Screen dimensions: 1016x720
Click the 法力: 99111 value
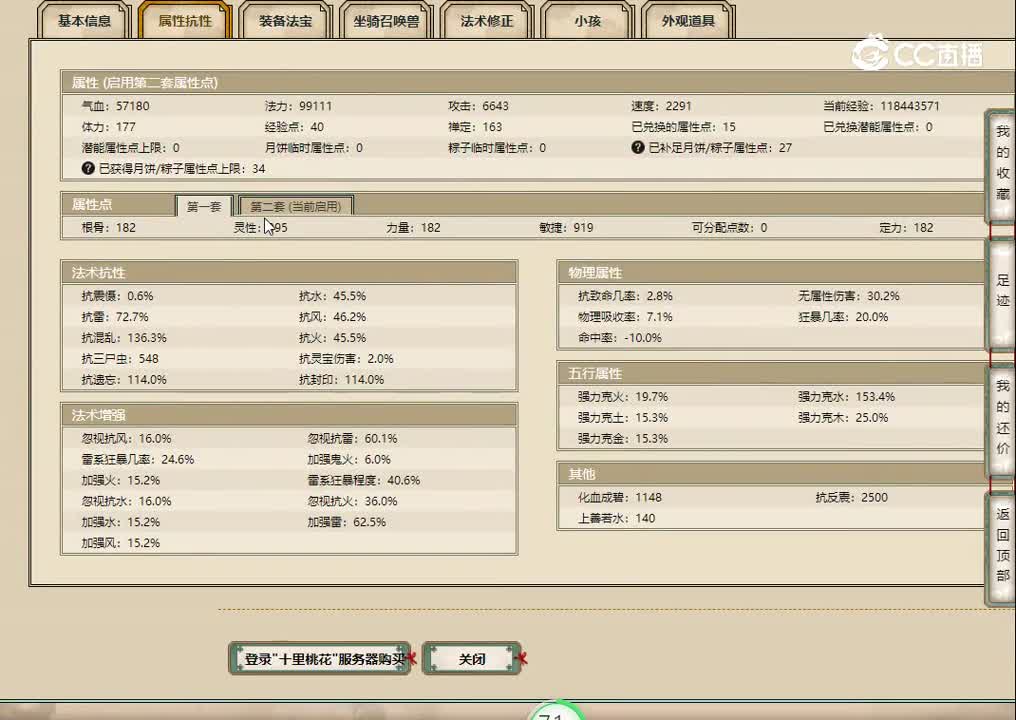tap(298, 106)
